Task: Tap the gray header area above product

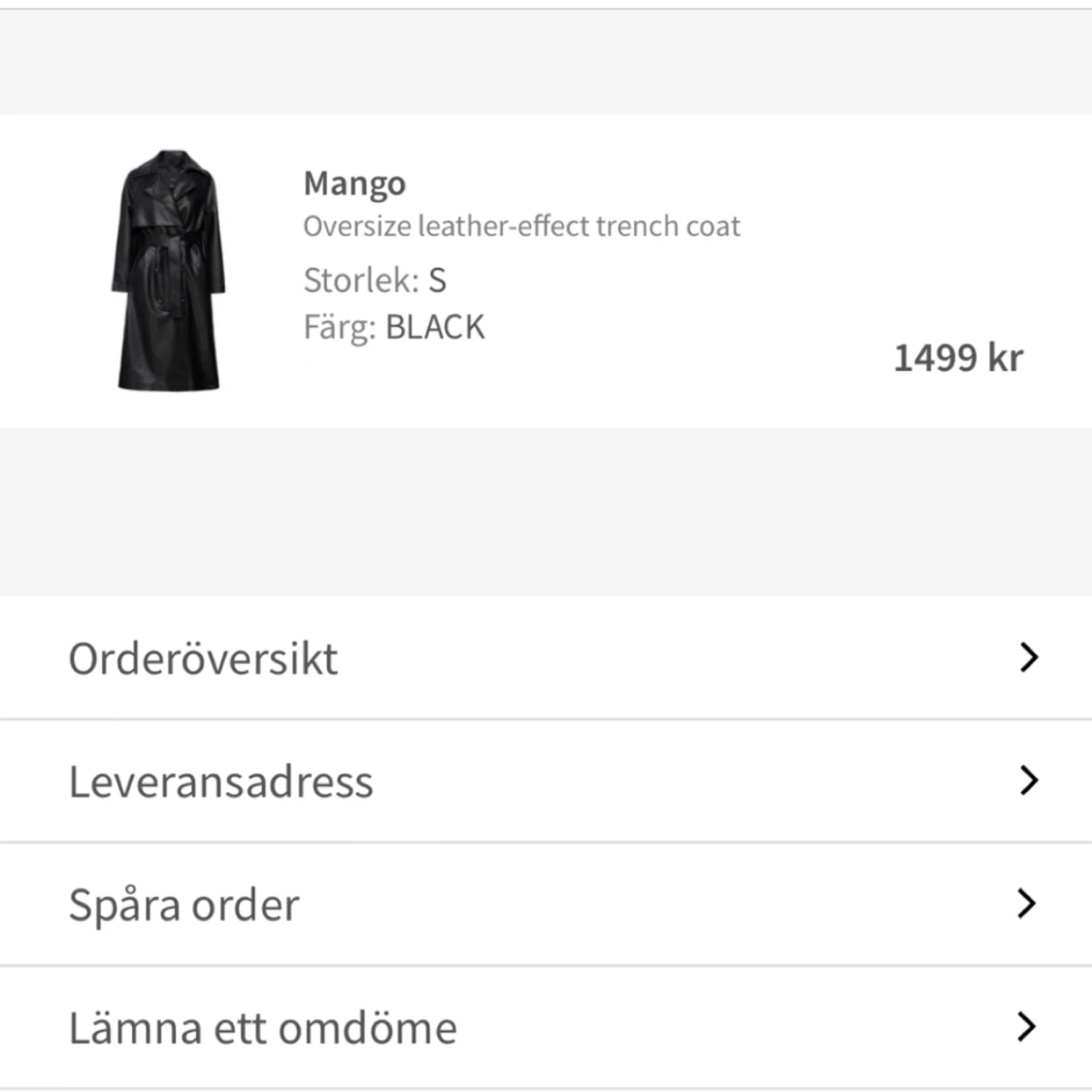Action: [x=546, y=63]
